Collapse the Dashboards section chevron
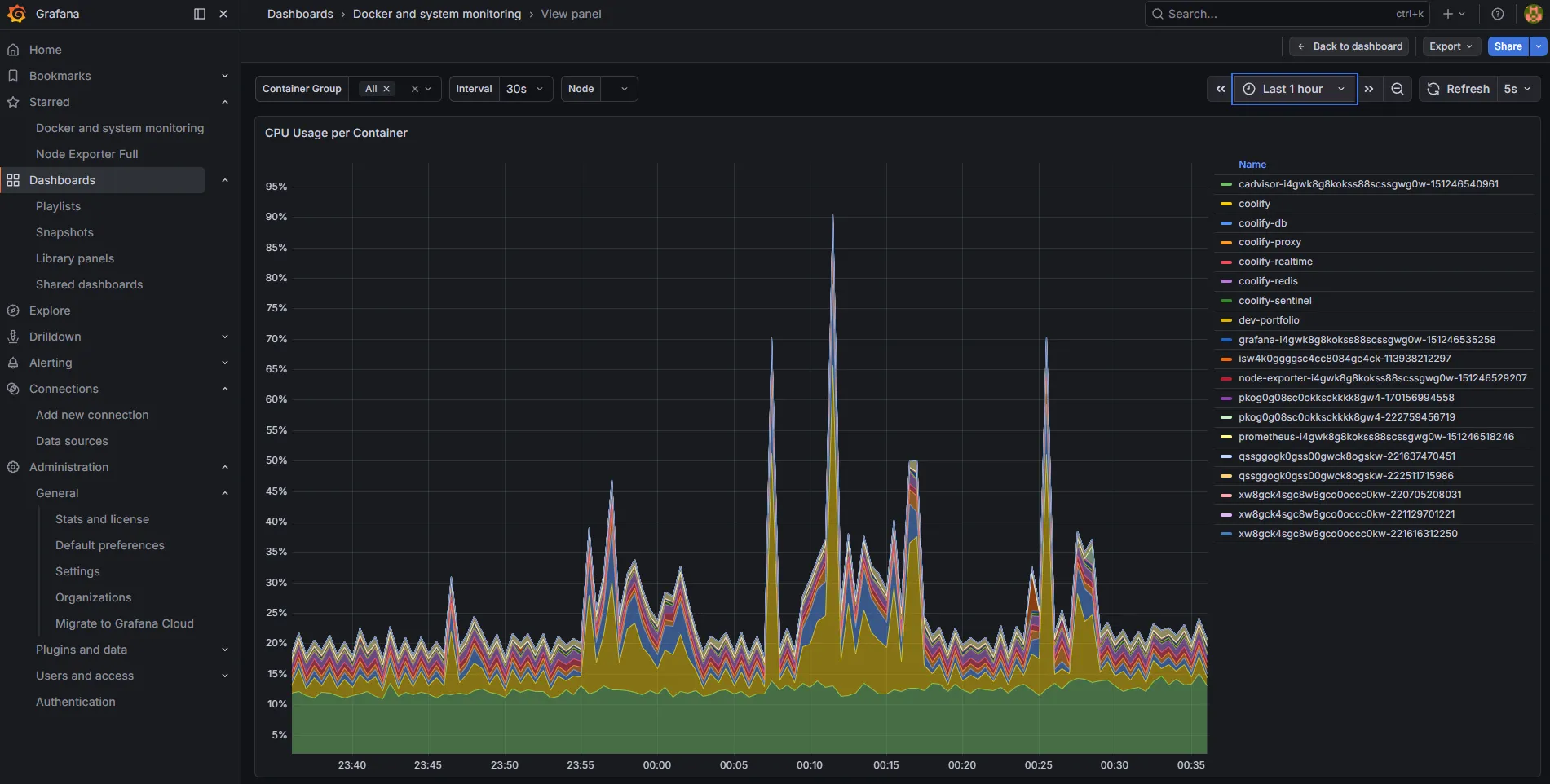Viewport: 1550px width, 784px height. 225,180
